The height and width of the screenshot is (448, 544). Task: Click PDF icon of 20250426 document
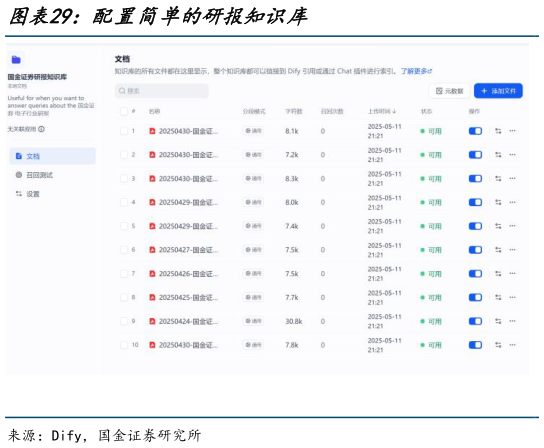tap(152, 274)
